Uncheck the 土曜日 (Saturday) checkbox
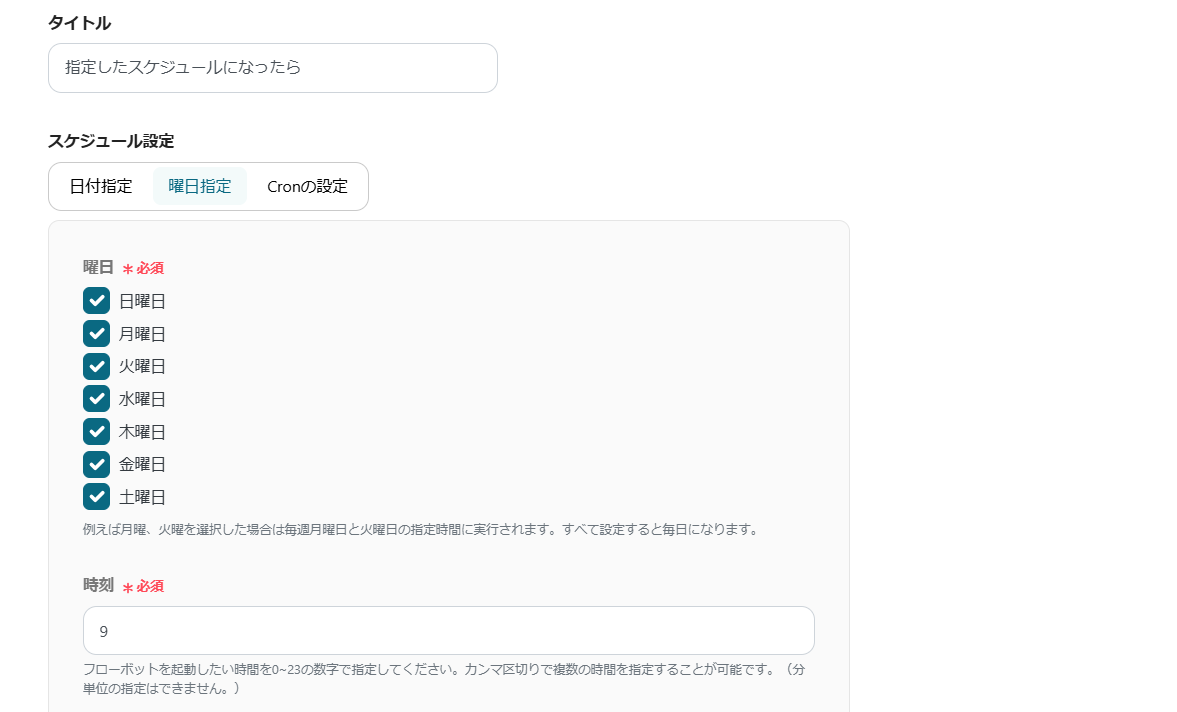 tap(96, 496)
